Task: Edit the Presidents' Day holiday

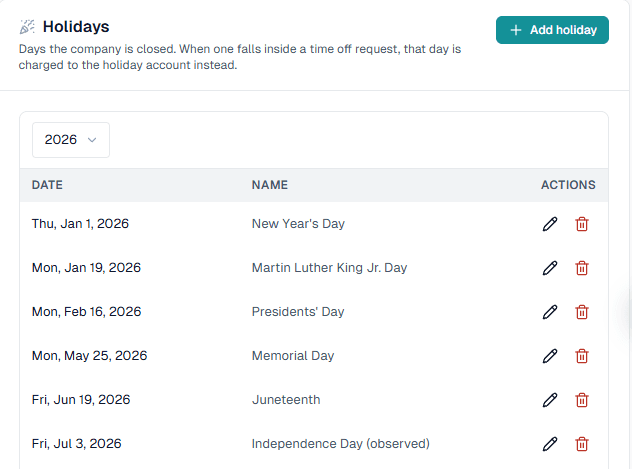Action: click(x=550, y=312)
